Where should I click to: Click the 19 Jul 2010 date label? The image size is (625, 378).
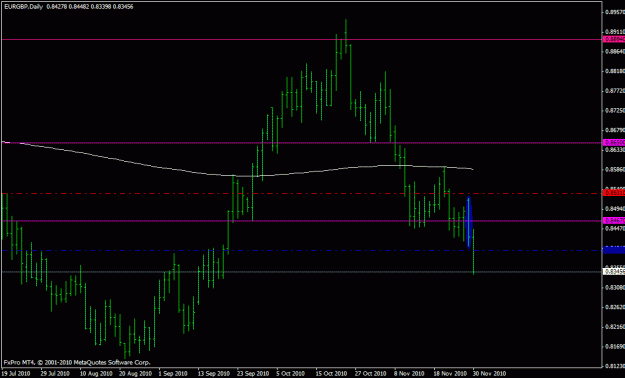[15, 374]
